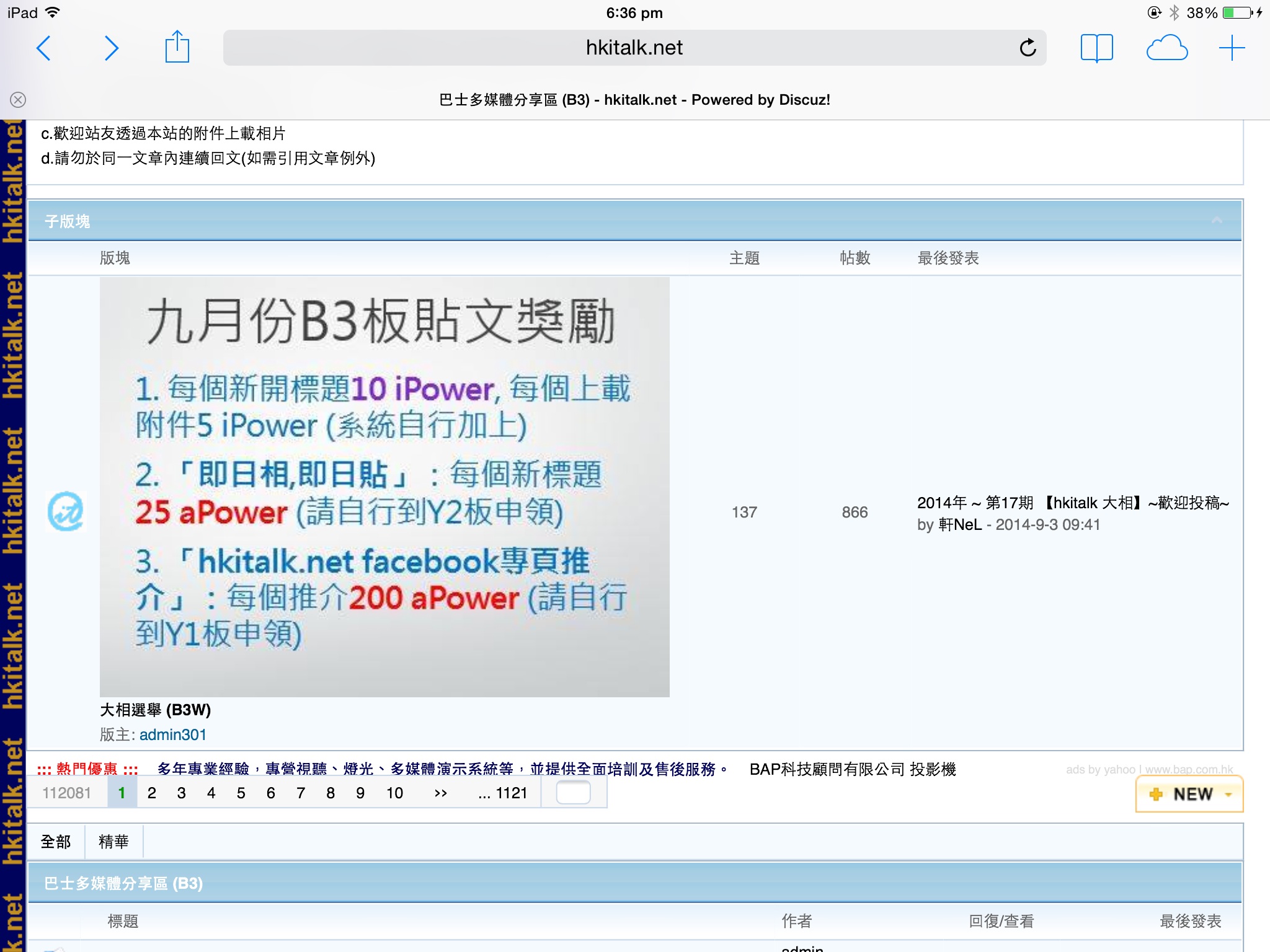
Task: Go to page 3 of threads
Action: [181, 793]
